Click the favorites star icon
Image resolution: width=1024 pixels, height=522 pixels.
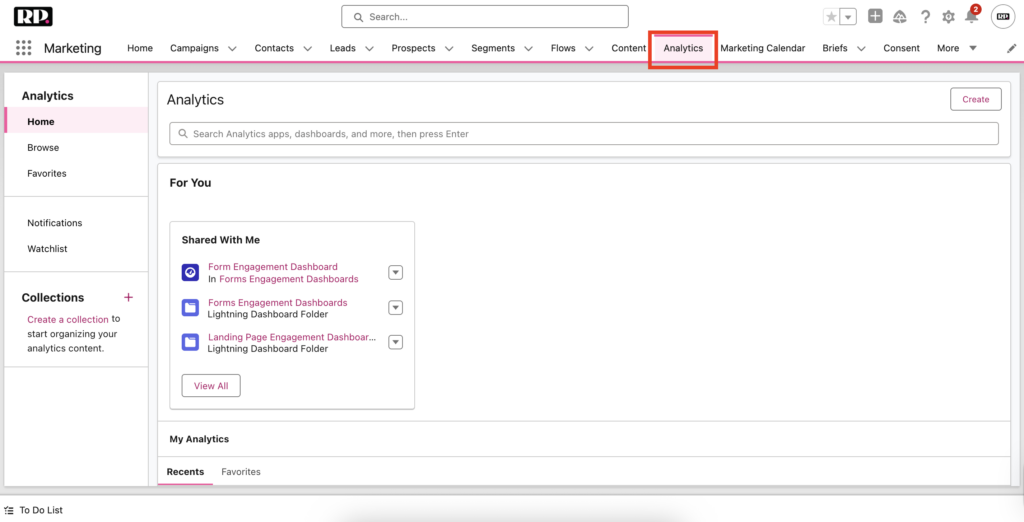coord(831,17)
